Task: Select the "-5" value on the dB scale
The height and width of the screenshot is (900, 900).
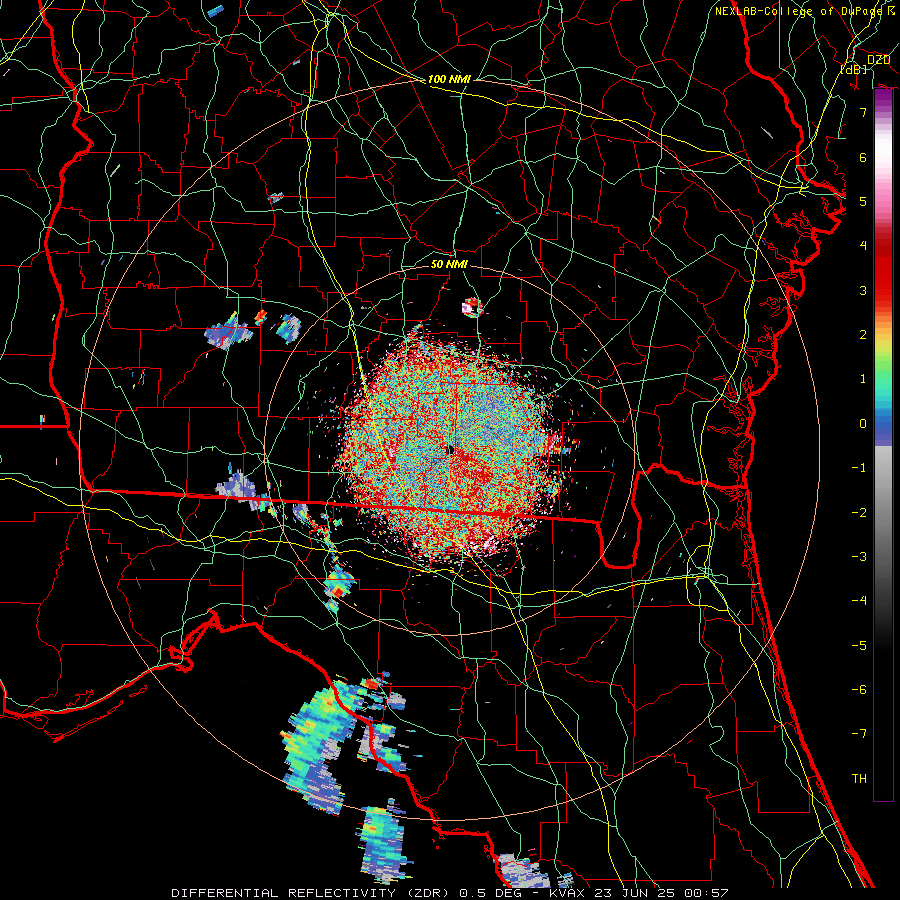Action: [x=859, y=646]
